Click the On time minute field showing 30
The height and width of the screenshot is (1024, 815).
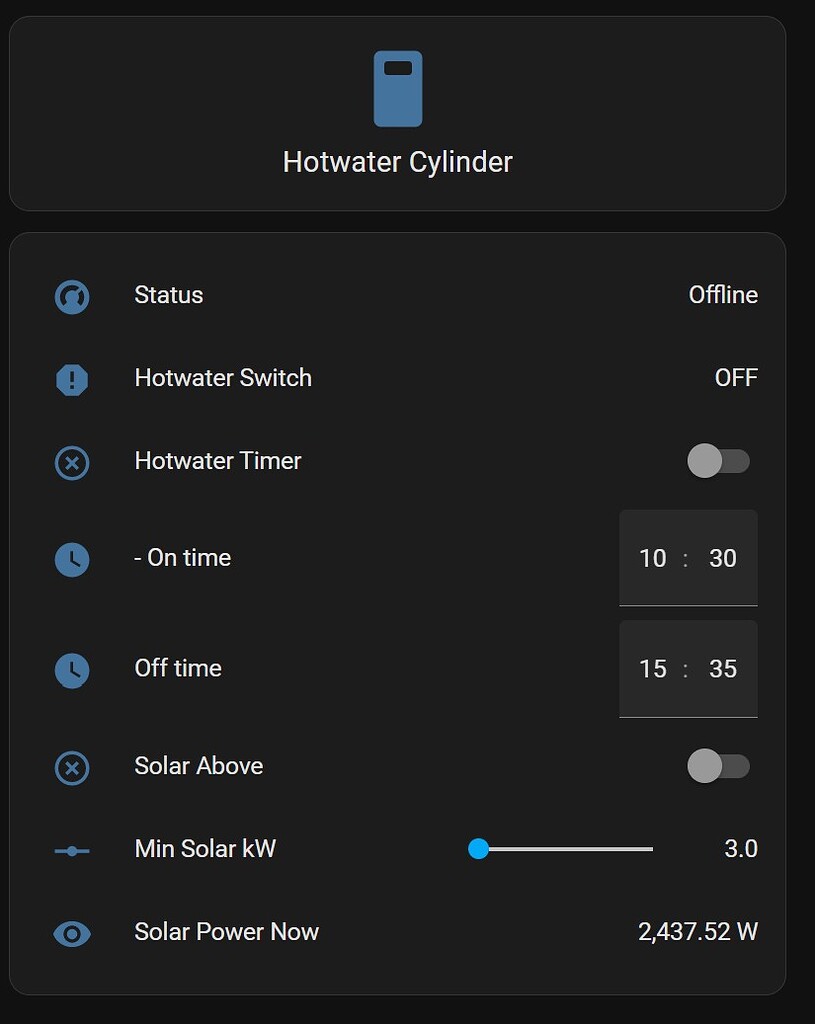coord(722,558)
